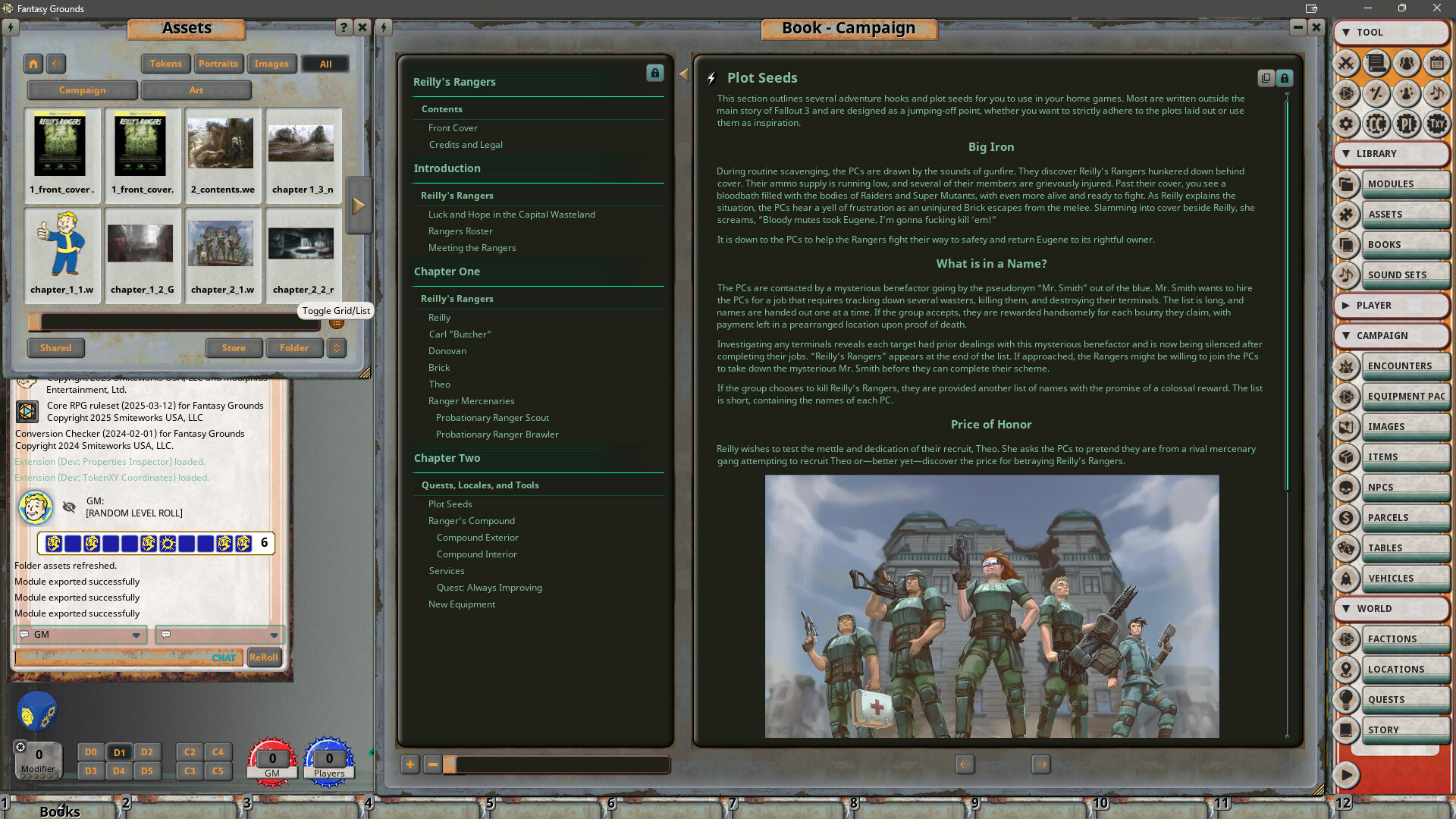Open the PI Properties Inspector icon
The height and width of the screenshot is (819, 1456).
tap(1407, 124)
